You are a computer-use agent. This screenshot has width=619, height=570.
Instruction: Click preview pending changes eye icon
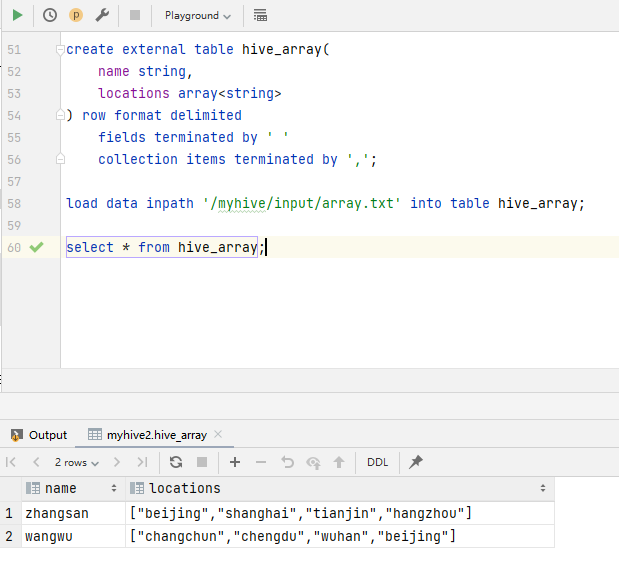[x=313, y=462]
